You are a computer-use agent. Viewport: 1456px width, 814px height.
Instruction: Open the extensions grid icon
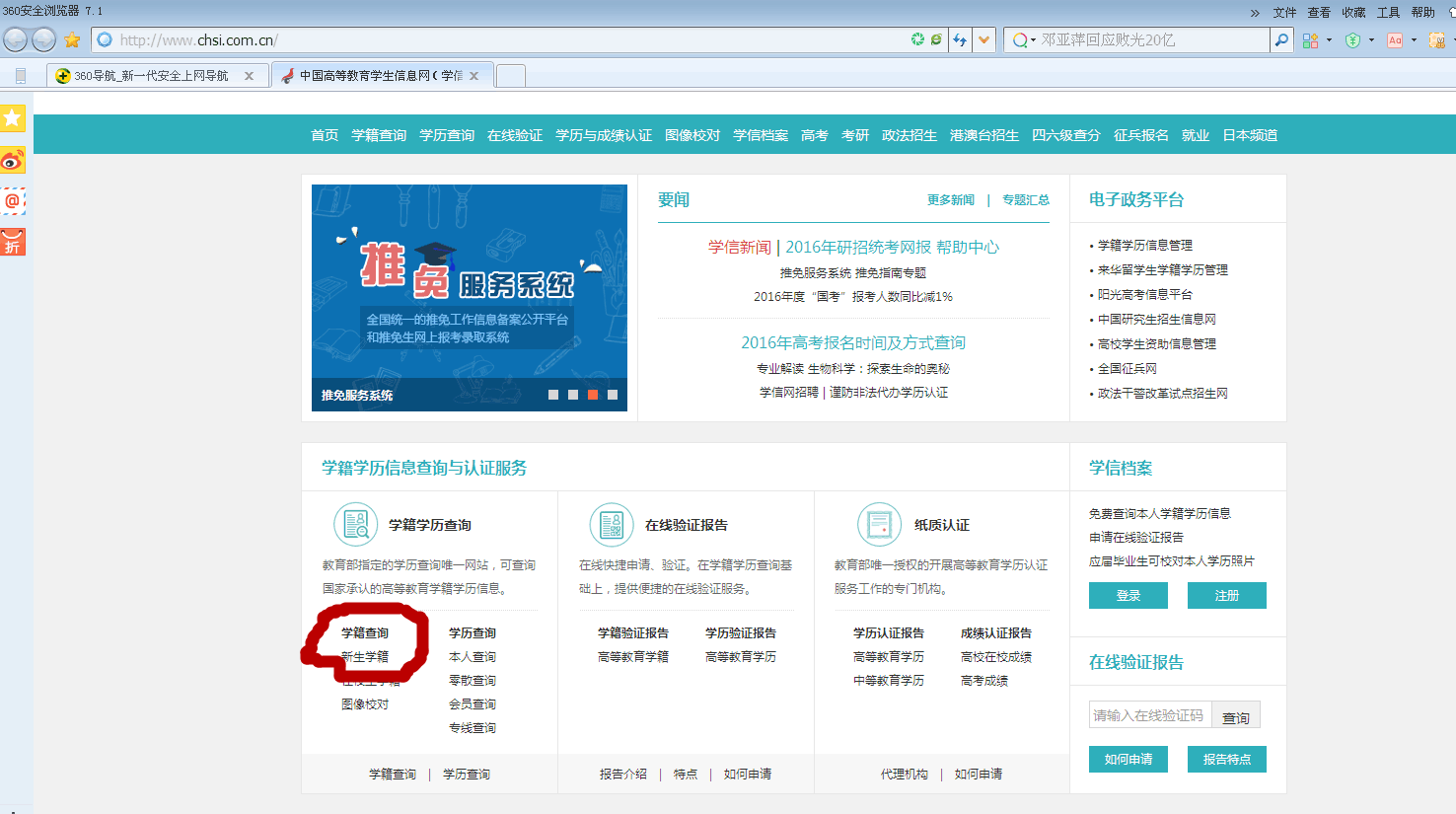1310,40
